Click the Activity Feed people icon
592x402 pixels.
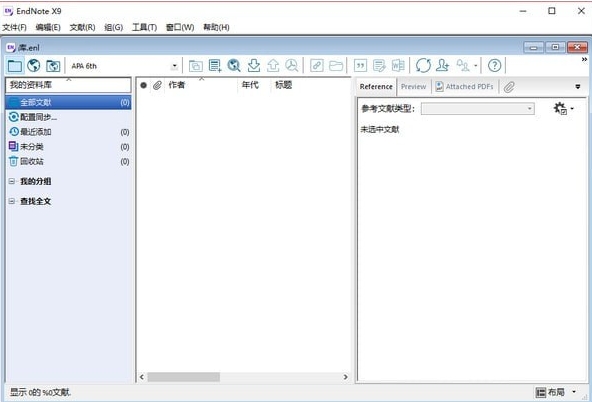pyautogui.click(x=463, y=66)
